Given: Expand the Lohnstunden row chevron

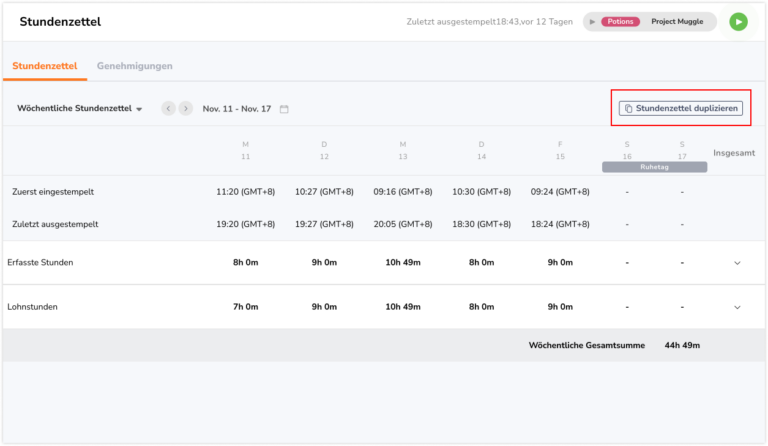Looking at the screenshot, I should point(737,307).
